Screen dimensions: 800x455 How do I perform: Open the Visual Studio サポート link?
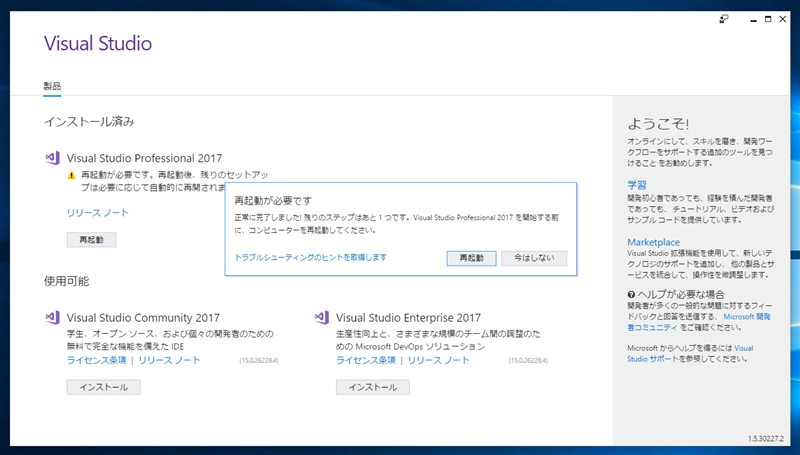point(690,353)
